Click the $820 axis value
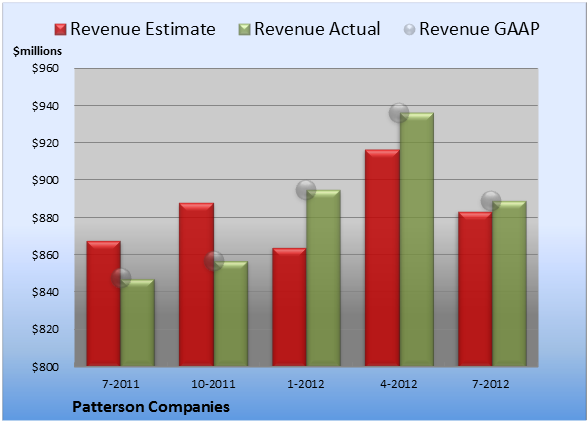Screen dimensions: 588x422 (45, 329)
